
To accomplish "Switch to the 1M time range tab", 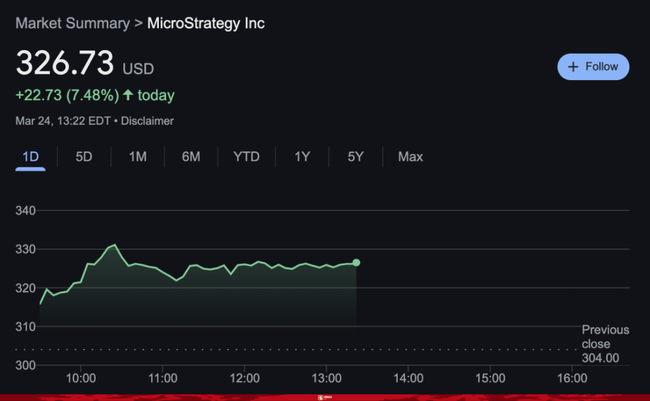I will click(x=138, y=157).
